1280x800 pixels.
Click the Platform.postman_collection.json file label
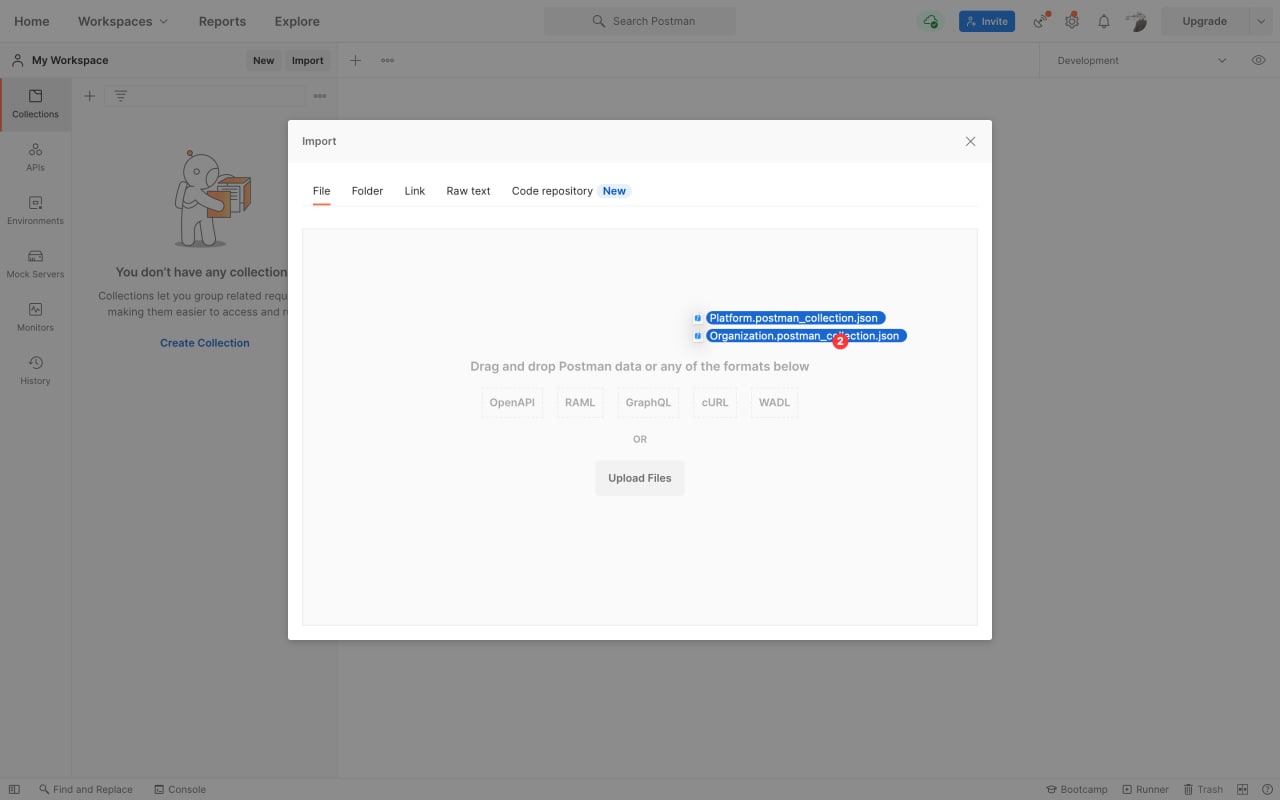click(795, 318)
